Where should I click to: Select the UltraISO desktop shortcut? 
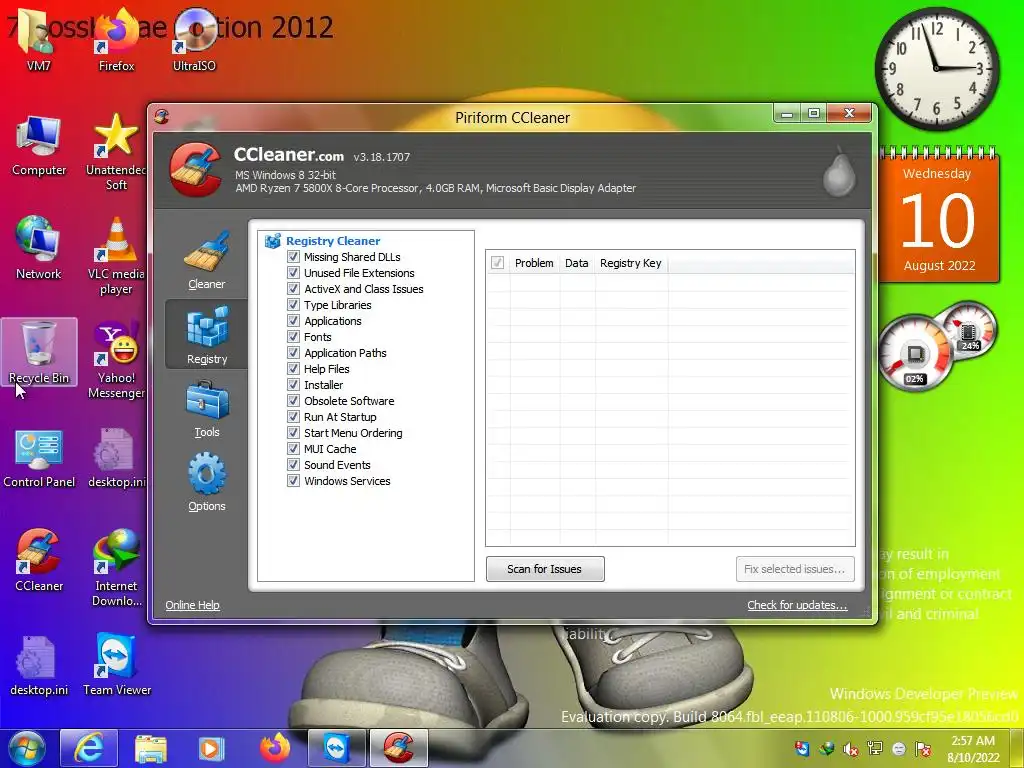[x=194, y=40]
